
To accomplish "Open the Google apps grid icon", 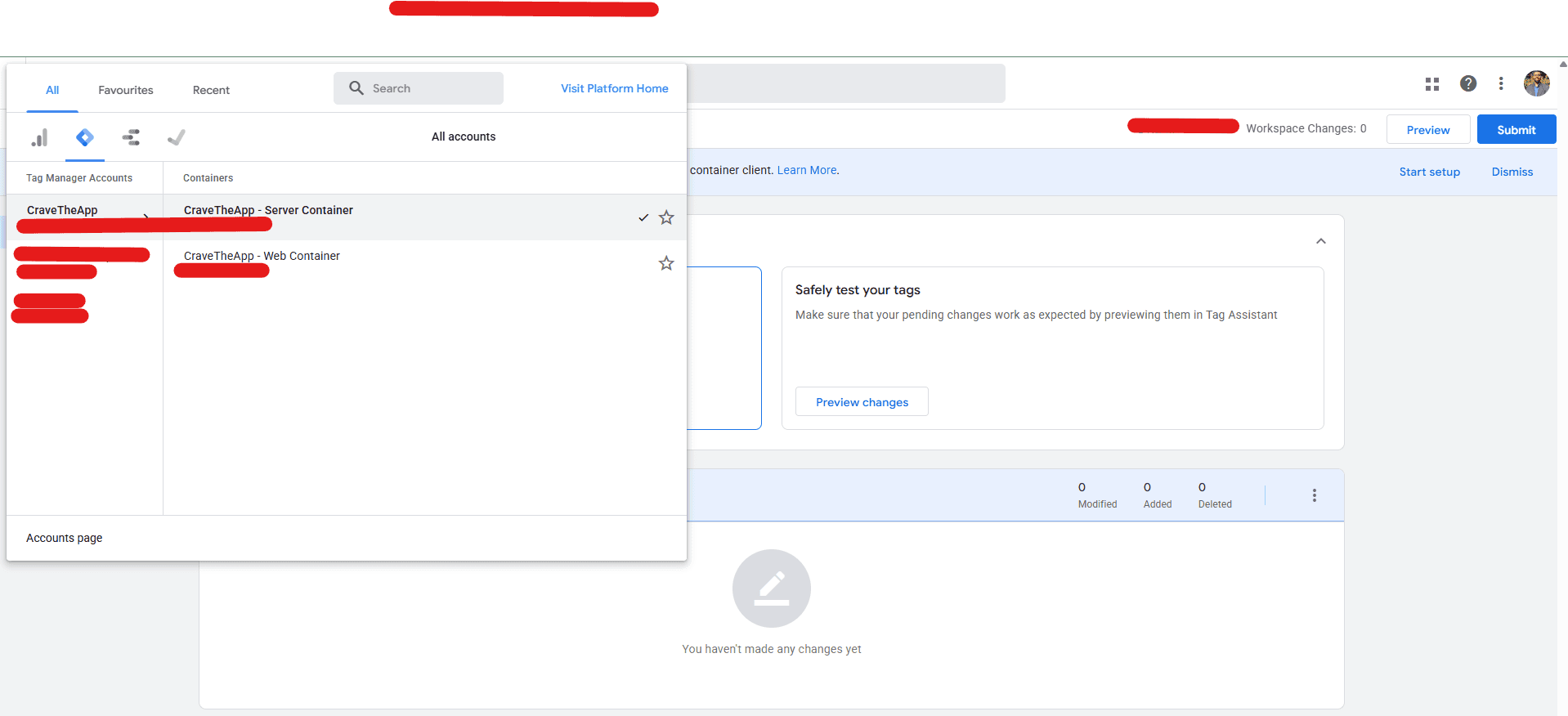I will point(1432,83).
